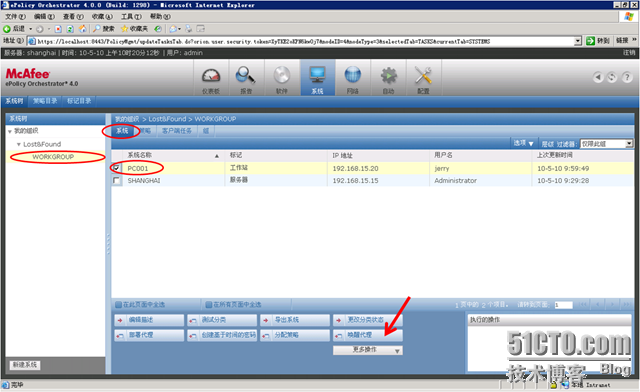The height and width of the screenshot is (392, 640).
Task: Click the 注销 log off link
Action: [x=629, y=53]
